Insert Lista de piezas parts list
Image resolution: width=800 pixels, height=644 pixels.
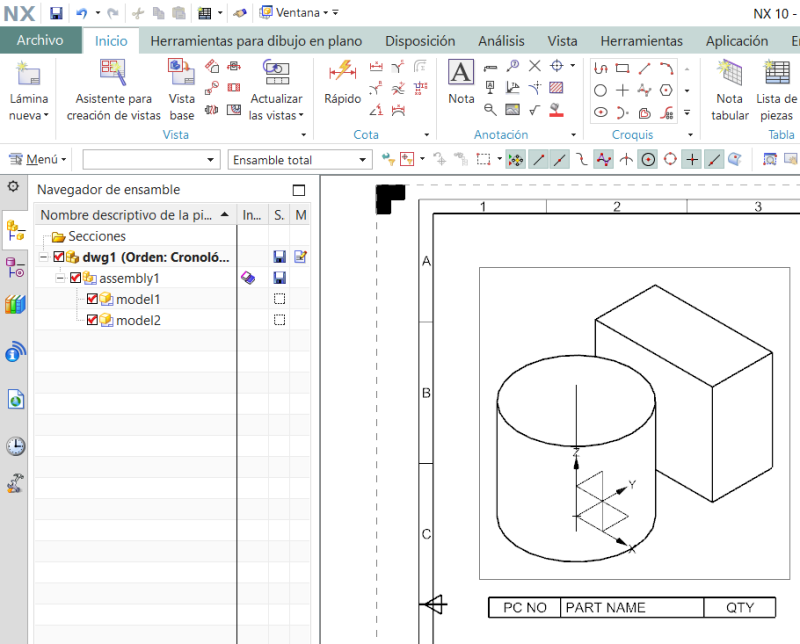pyautogui.click(x=776, y=90)
